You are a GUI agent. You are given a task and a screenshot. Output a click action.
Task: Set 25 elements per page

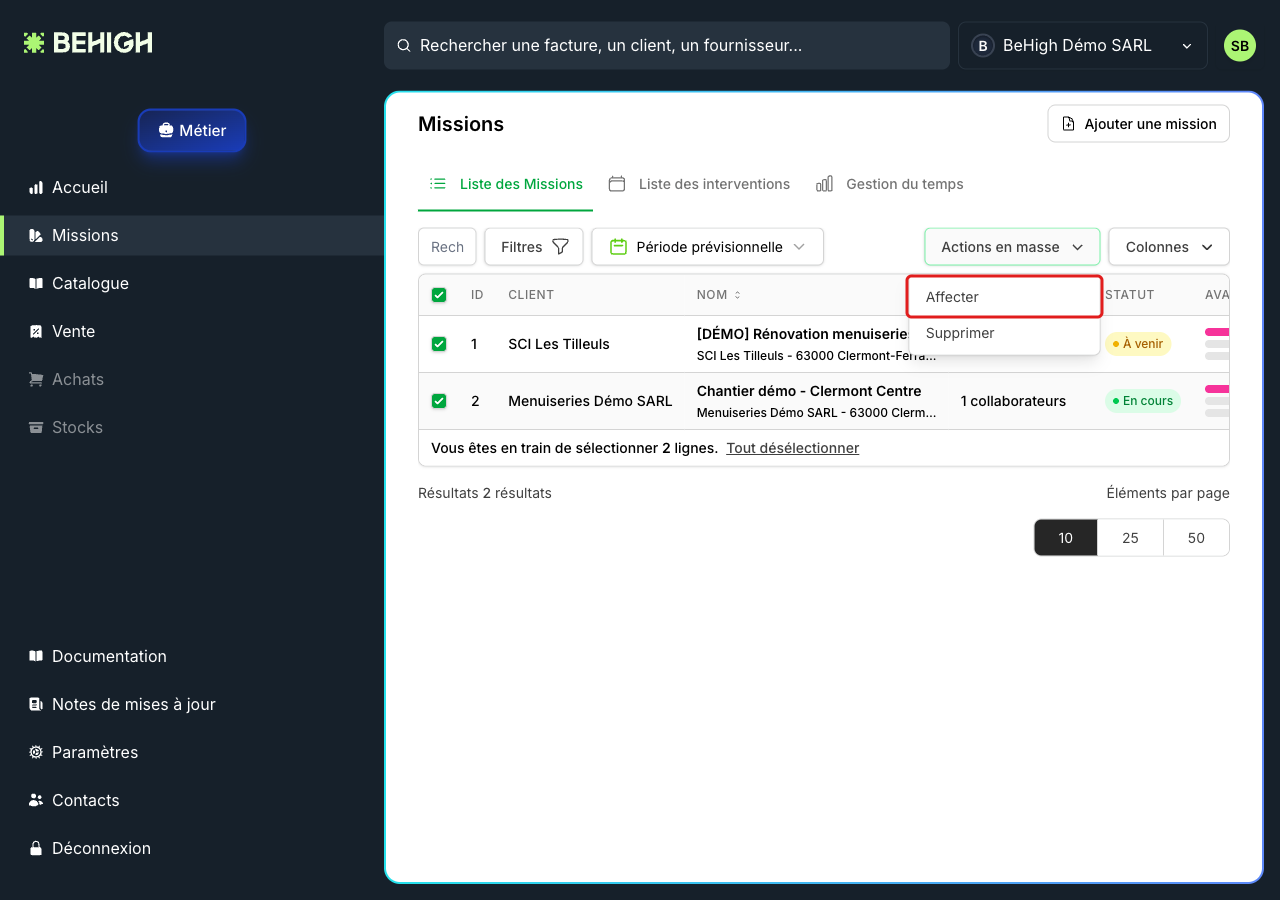1130,538
